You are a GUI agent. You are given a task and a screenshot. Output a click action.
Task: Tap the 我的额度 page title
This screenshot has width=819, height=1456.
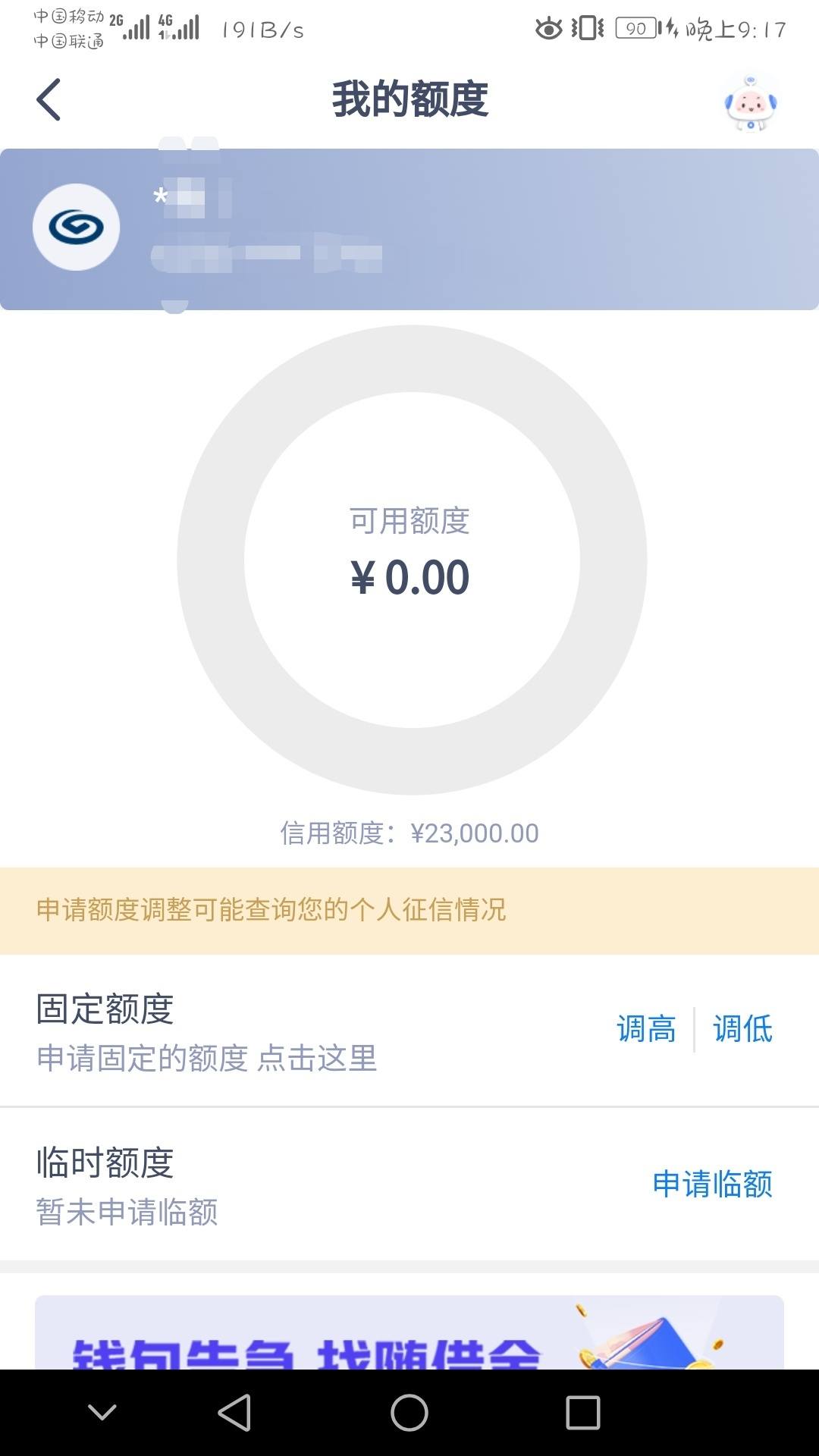pyautogui.click(x=409, y=99)
